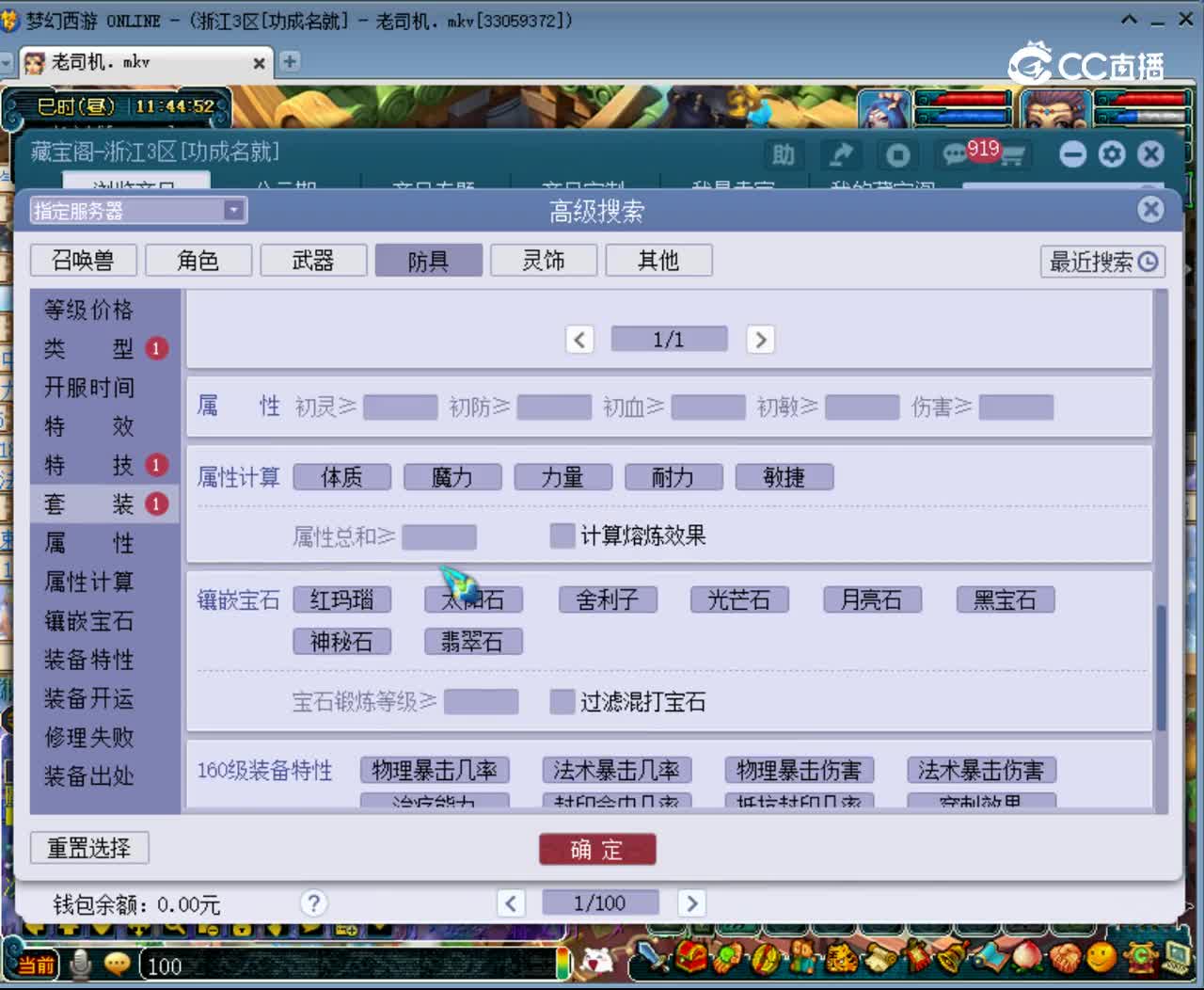Click the question mark help icon near wallet
The width and height of the screenshot is (1204, 990).
313,903
